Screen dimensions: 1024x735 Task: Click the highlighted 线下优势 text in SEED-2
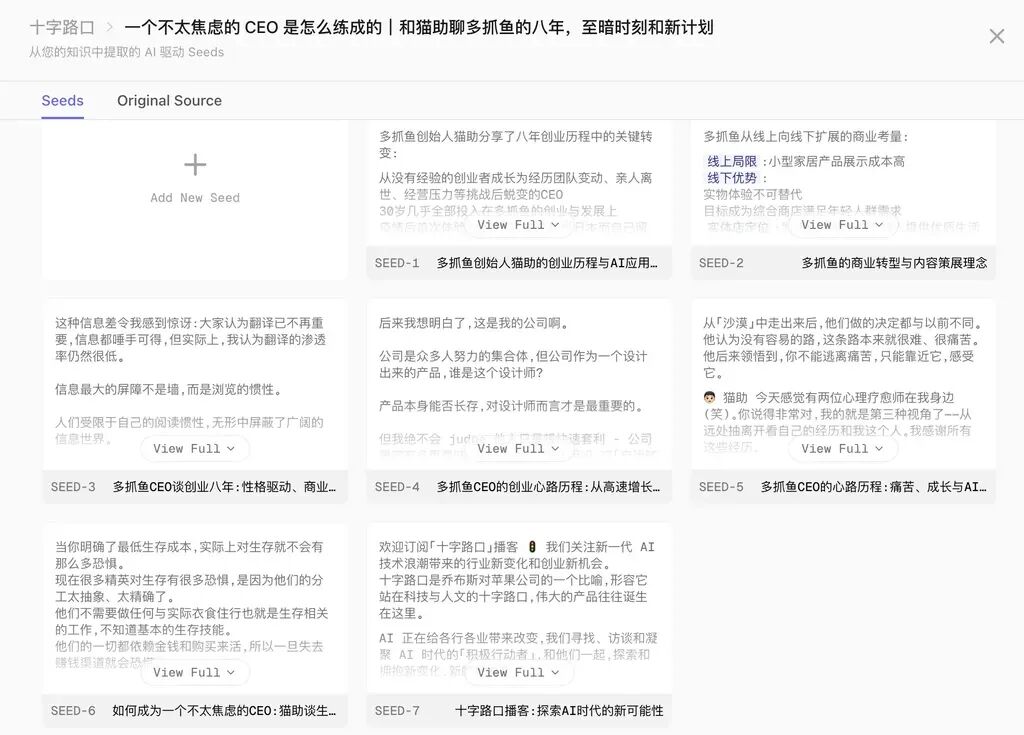732,178
